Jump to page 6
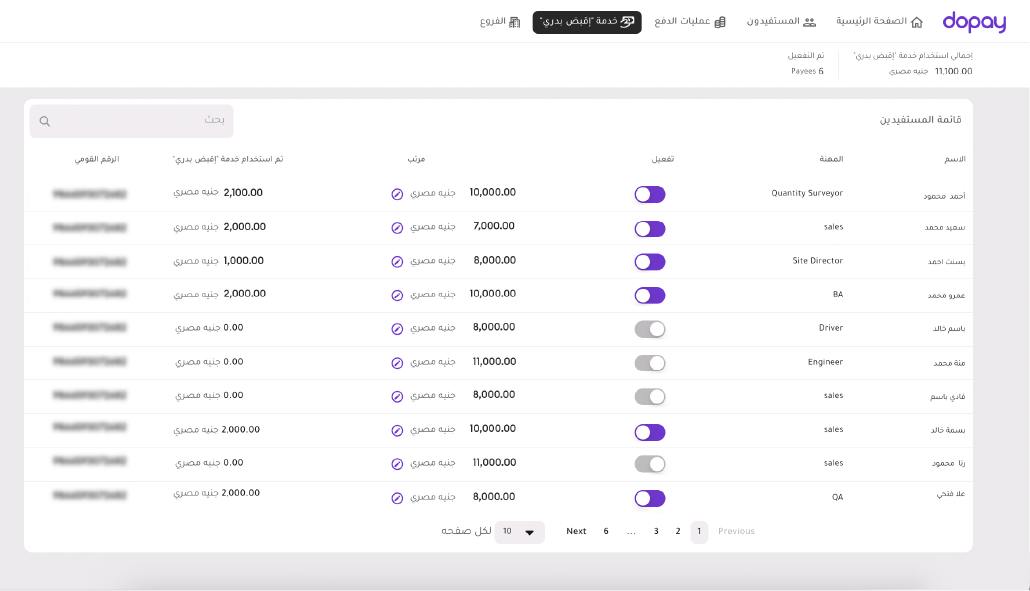The height and width of the screenshot is (591, 1030). point(606,532)
